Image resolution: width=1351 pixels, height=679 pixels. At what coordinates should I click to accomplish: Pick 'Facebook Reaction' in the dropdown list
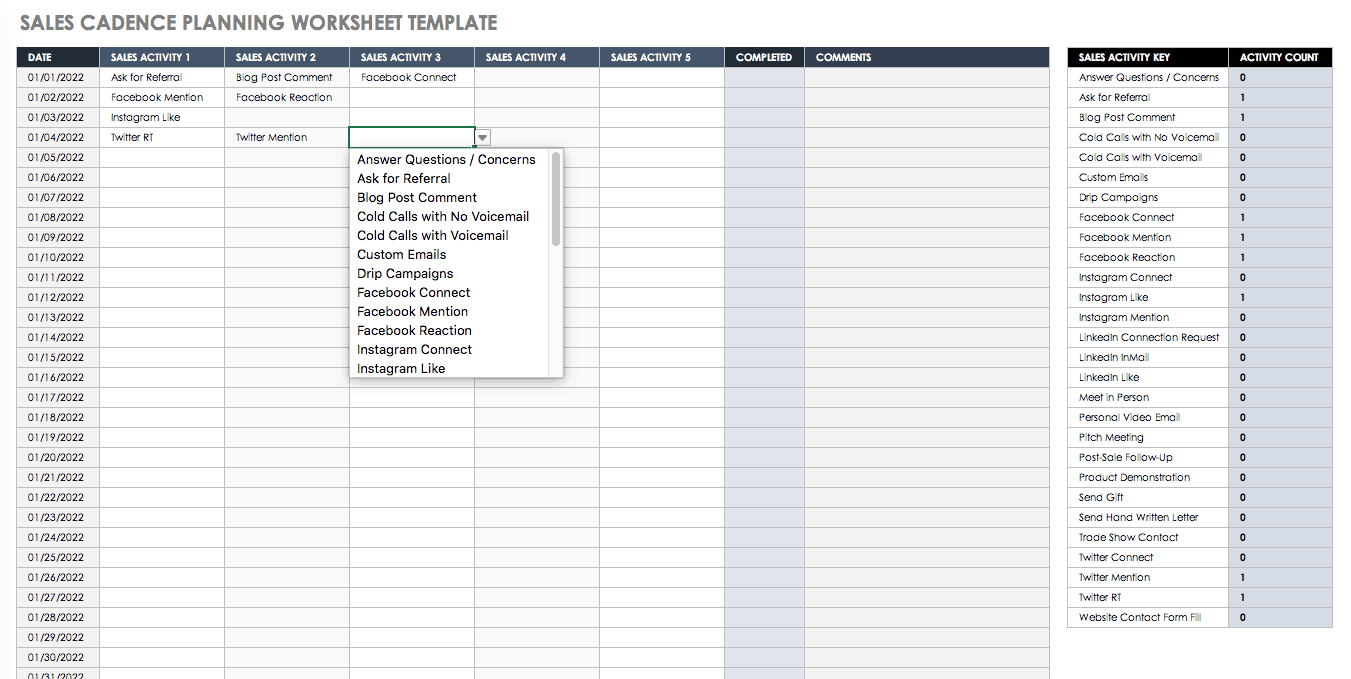coord(414,331)
